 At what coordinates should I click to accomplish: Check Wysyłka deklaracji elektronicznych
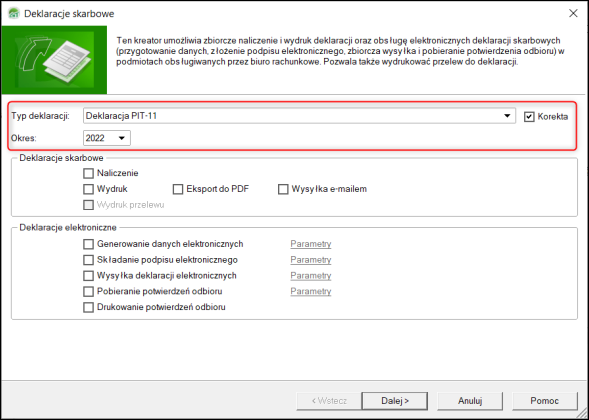[88, 276]
